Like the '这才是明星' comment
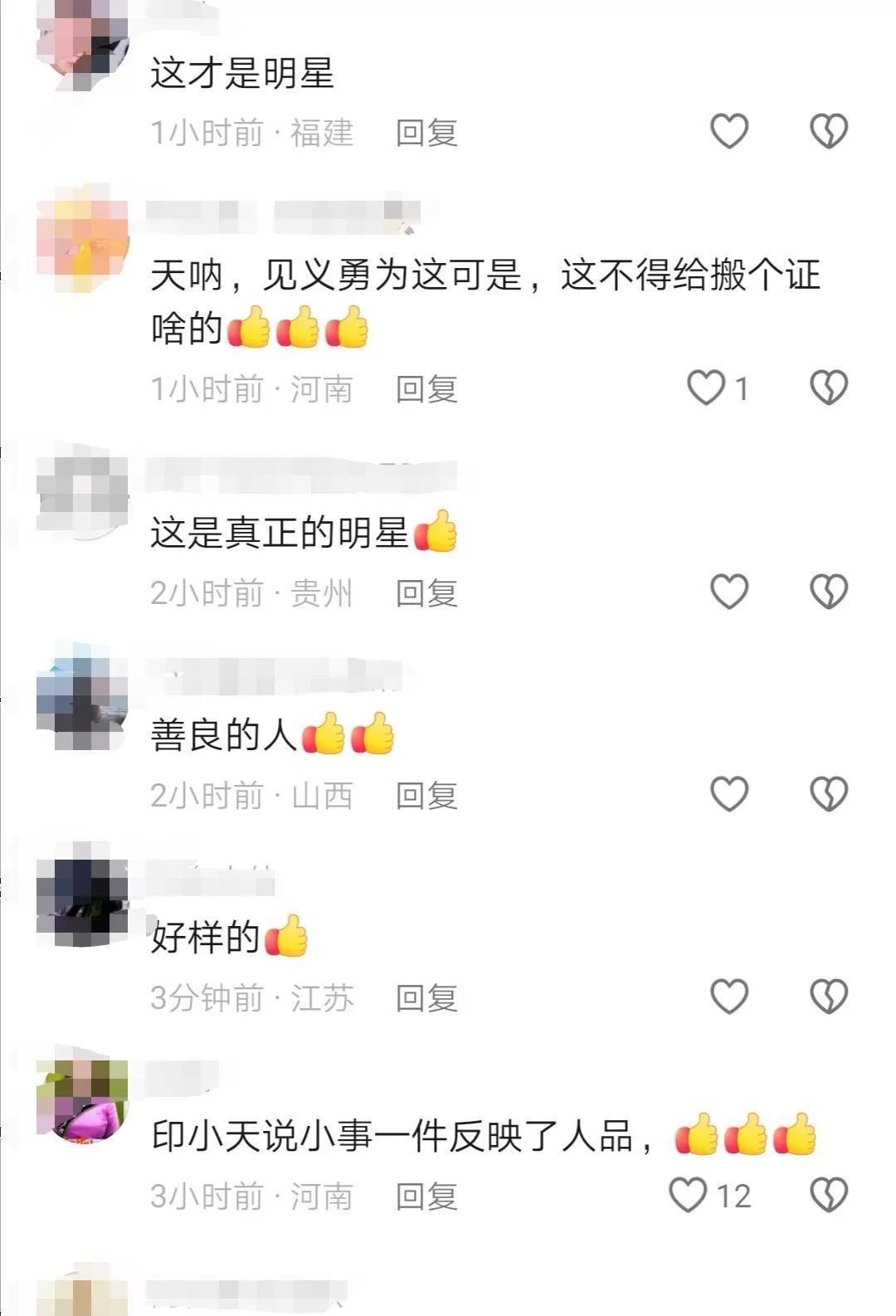Image resolution: width=896 pixels, height=1316 pixels. (729, 131)
